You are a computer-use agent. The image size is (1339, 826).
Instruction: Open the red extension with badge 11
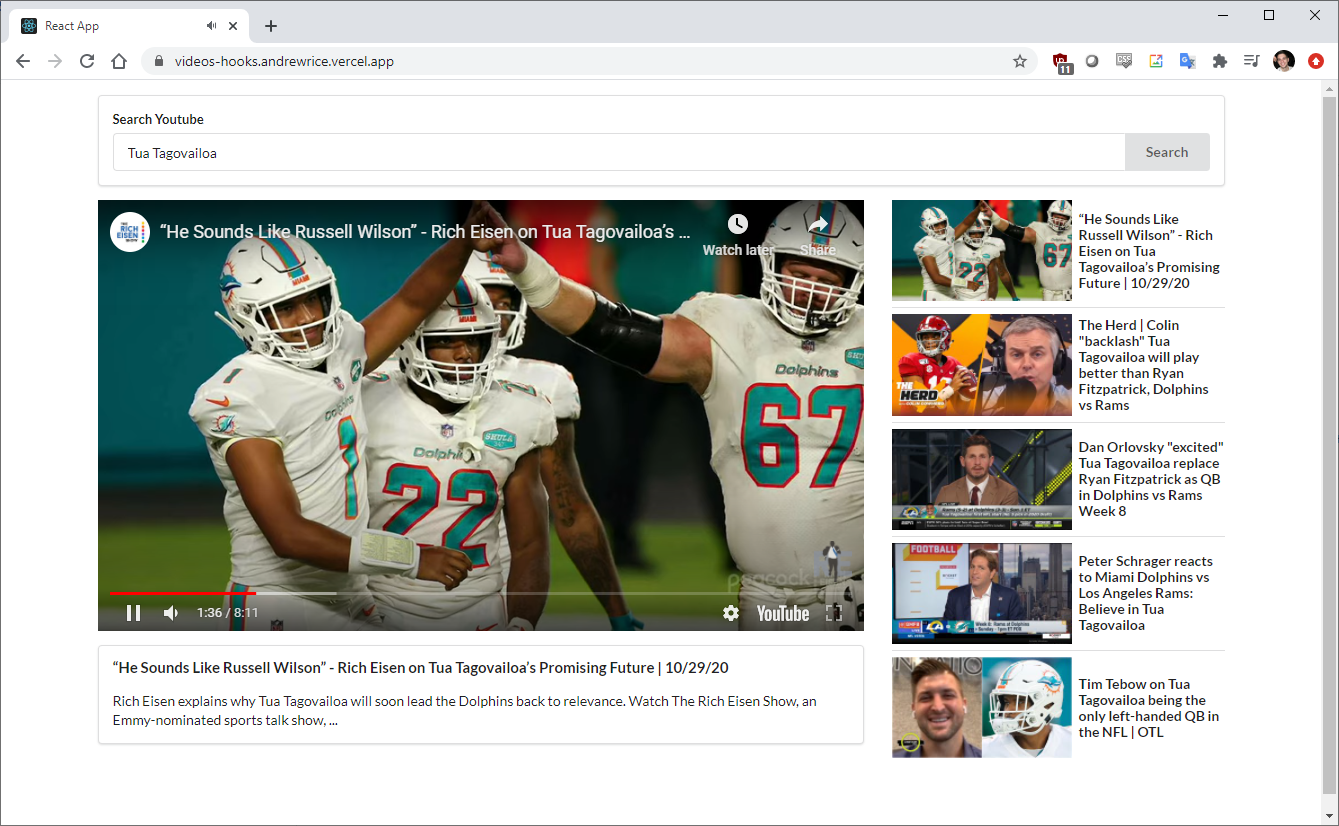coord(1062,62)
